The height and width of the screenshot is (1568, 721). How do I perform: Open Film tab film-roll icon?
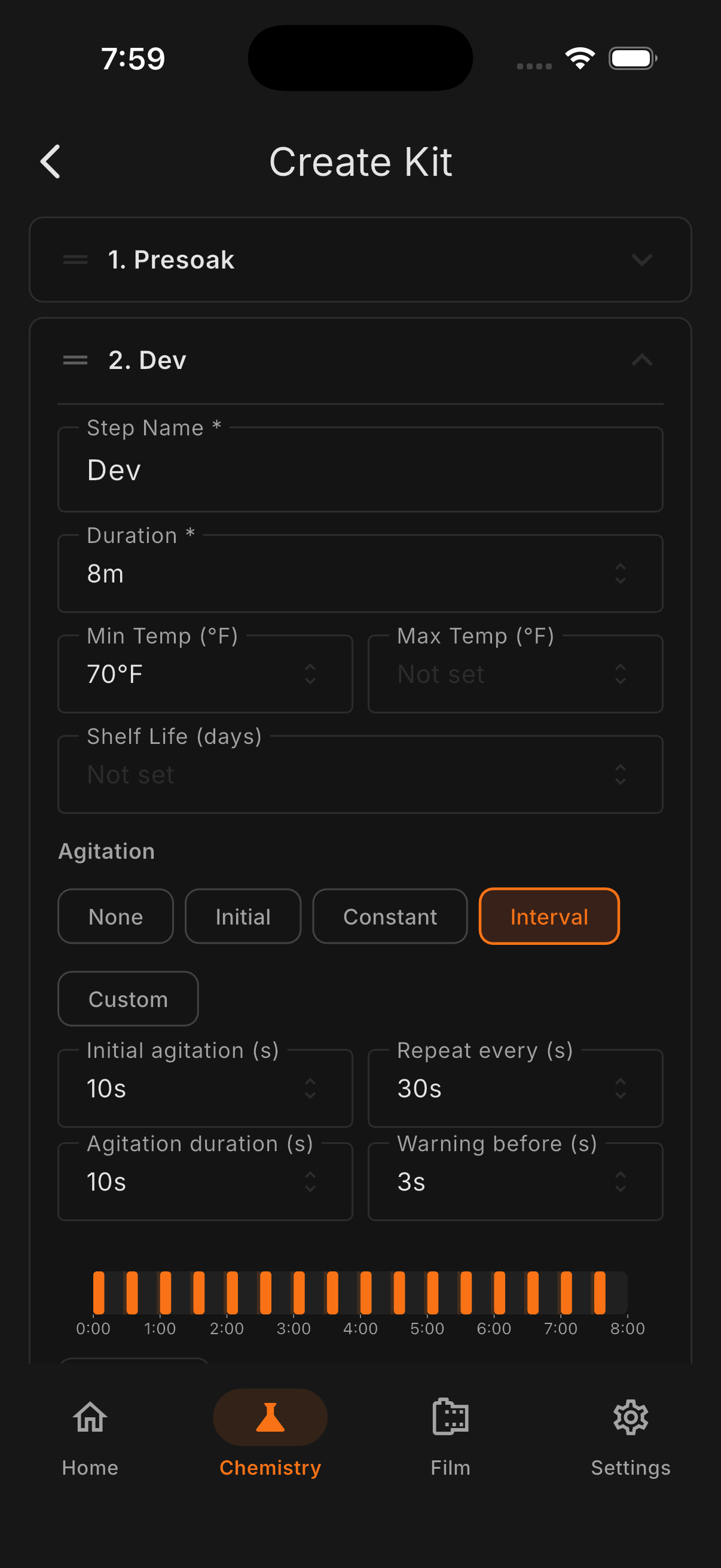point(450,1418)
